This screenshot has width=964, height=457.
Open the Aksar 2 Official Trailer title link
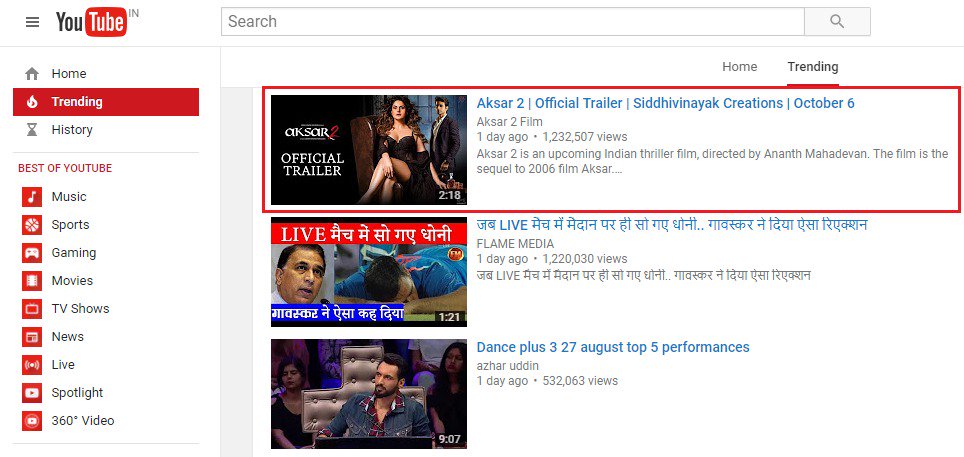[665, 103]
